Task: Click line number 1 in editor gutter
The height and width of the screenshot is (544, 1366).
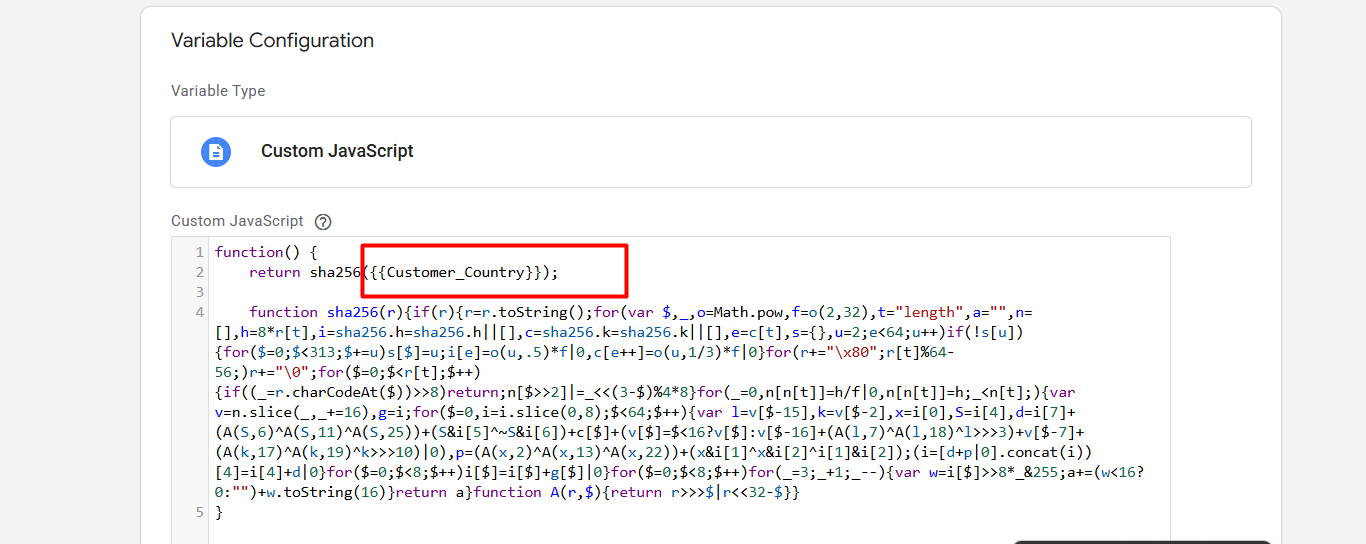Action: 200,252
